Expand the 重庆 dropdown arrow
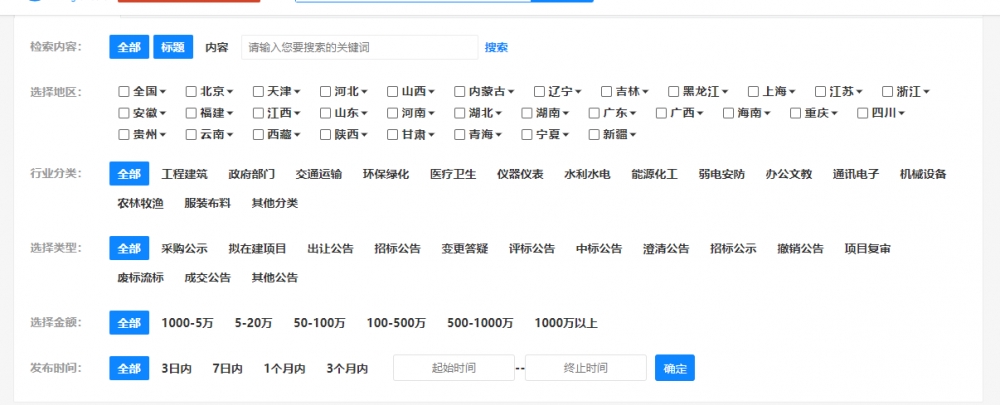This screenshot has height=405, width=1000. pyautogui.click(x=834, y=114)
